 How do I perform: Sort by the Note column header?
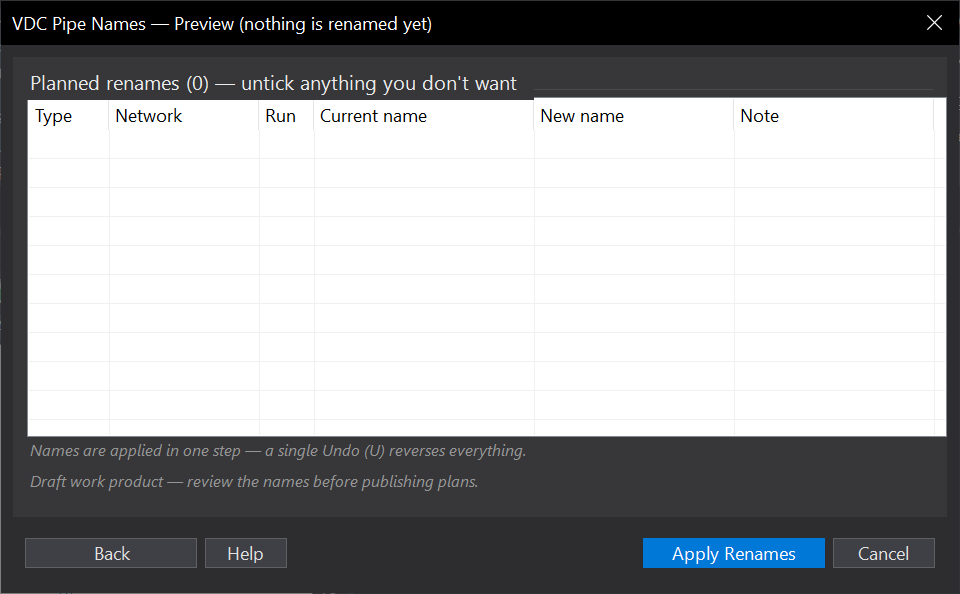click(834, 115)
